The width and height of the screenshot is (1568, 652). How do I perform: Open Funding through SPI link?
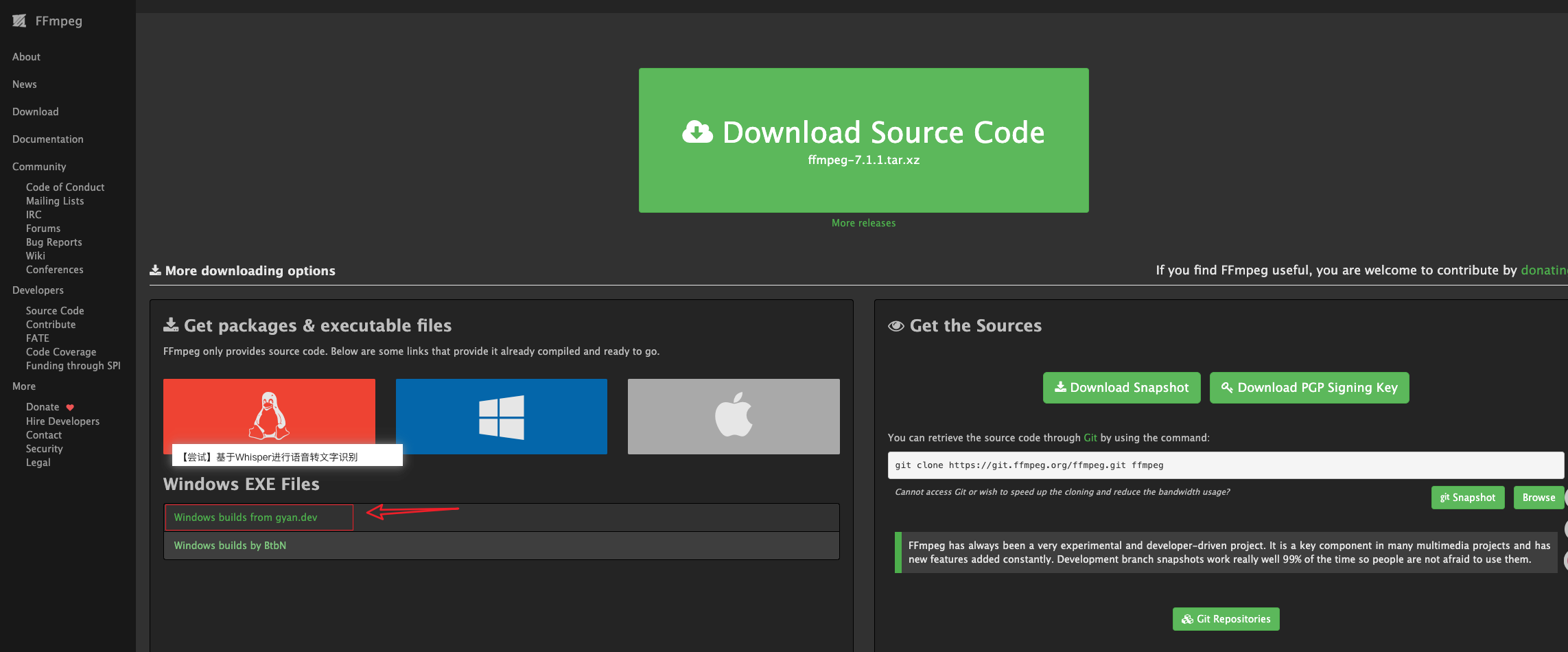[x=73, y=366]
